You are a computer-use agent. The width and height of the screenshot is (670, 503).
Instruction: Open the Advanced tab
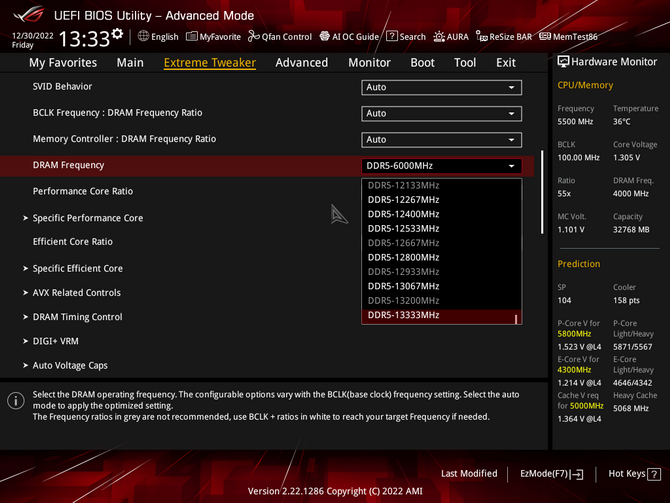click(302, 62)
